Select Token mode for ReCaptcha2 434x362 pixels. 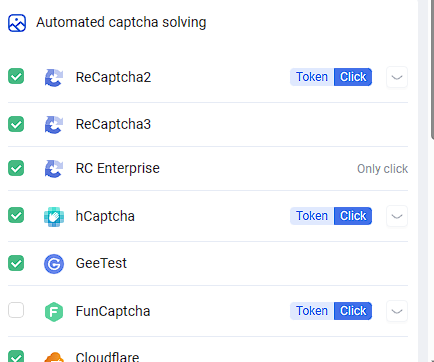click(312, 77)
